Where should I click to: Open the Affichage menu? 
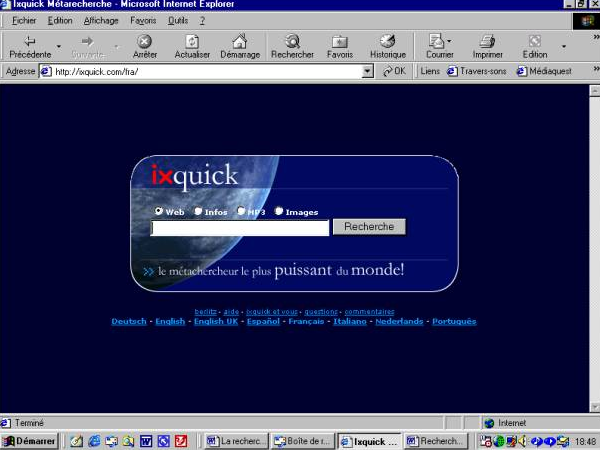[x=101, y=21]
